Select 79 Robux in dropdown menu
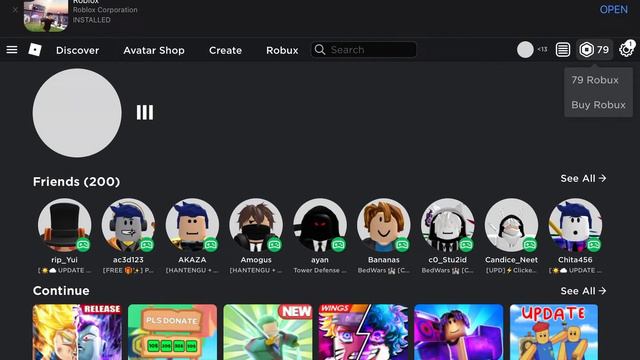640x360 pixels. (x=595, y=80)
